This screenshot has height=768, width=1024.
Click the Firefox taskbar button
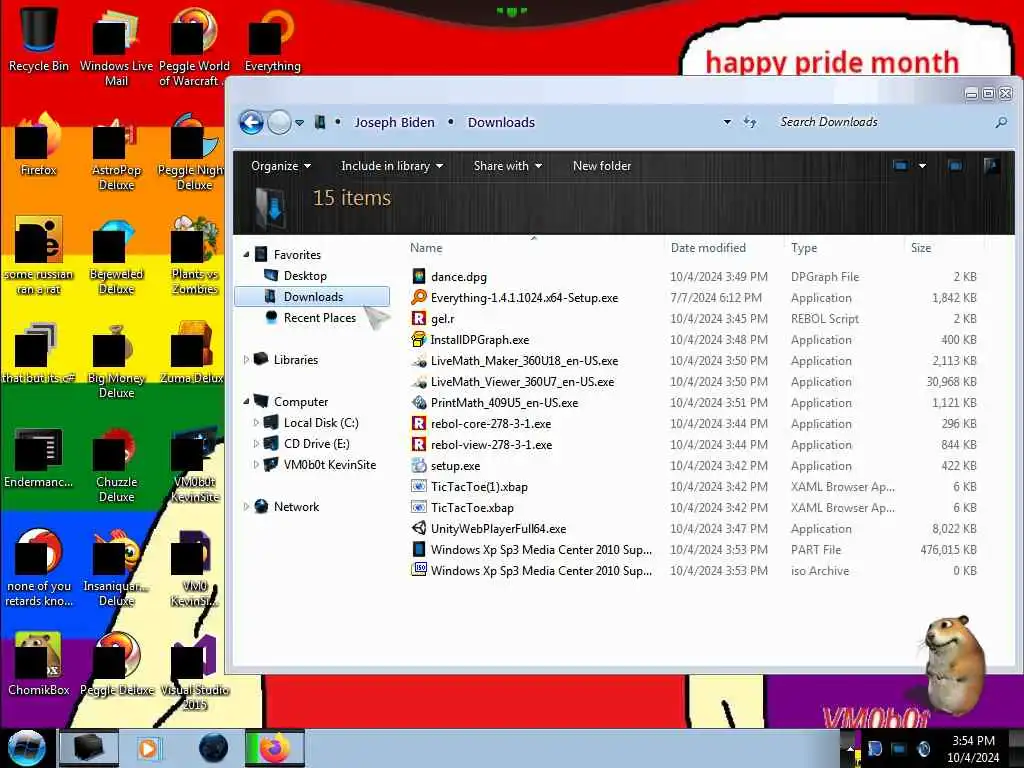pos(274,748)
